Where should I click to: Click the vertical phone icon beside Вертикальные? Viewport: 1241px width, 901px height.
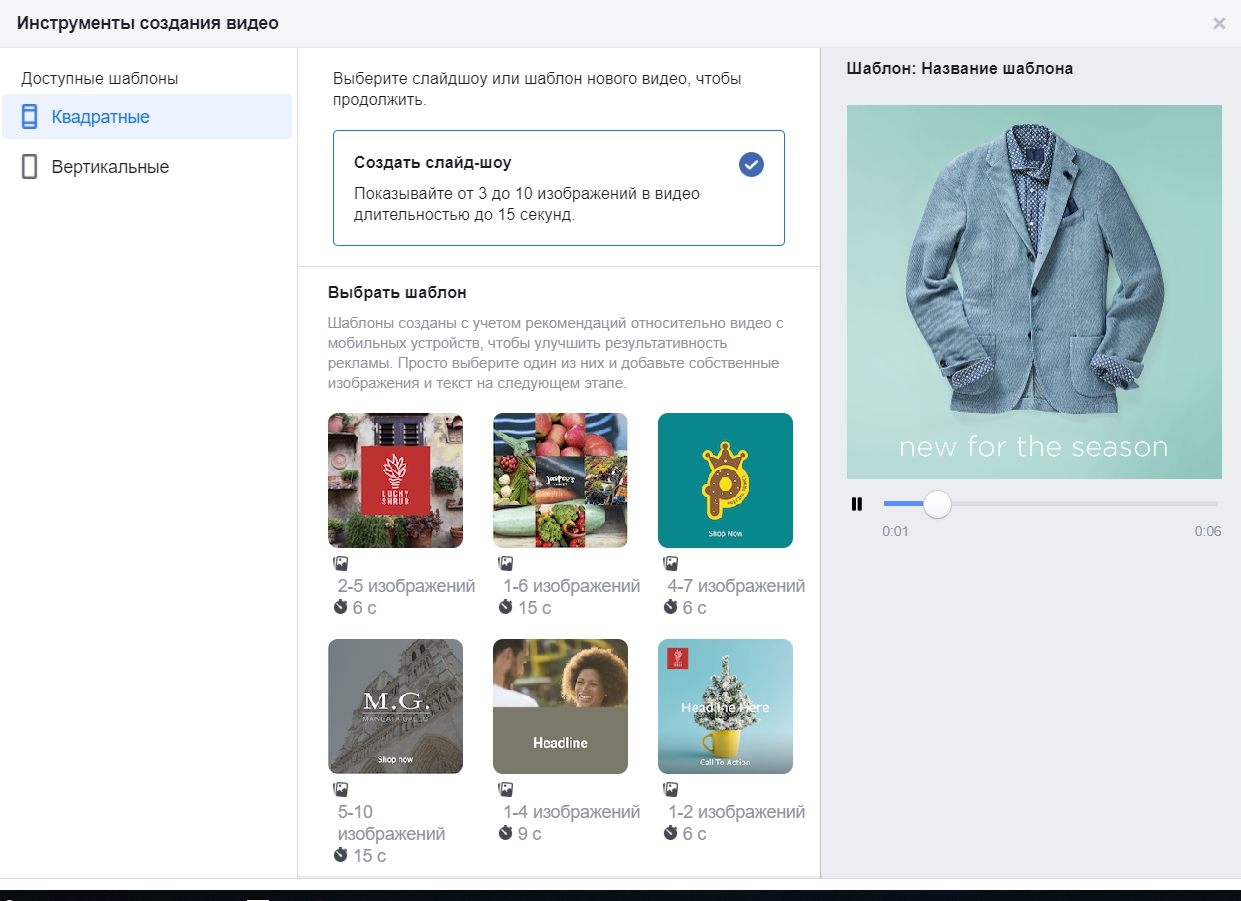[x=30, y=167]
